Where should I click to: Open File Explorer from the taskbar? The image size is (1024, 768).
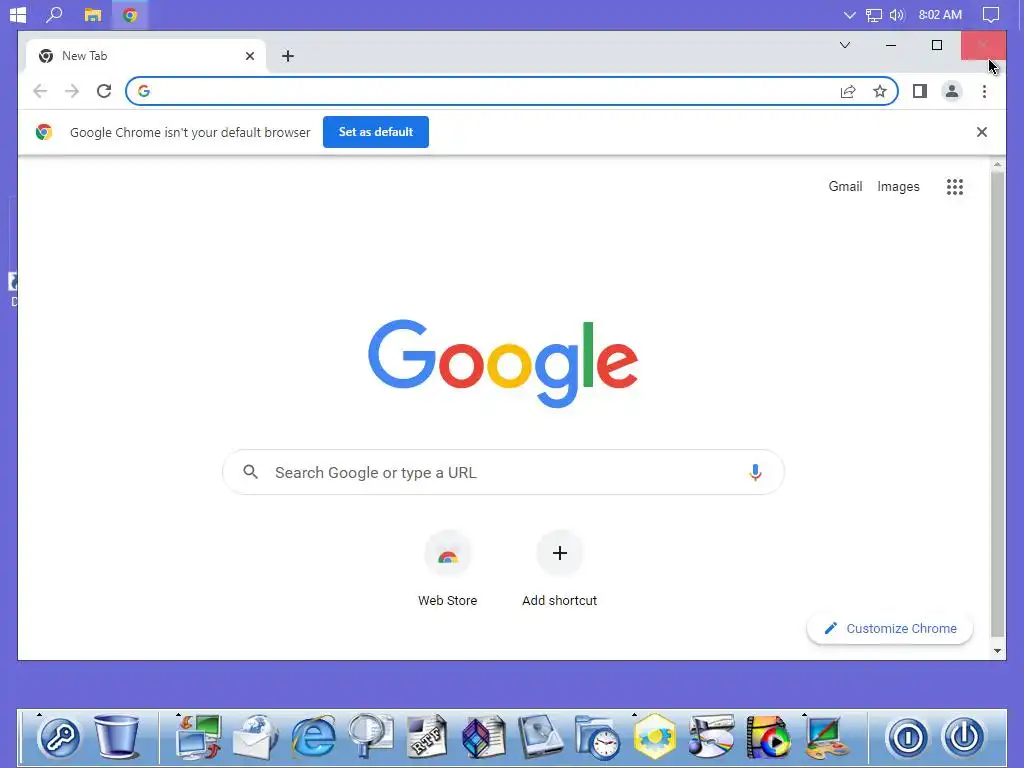[93, 14]
